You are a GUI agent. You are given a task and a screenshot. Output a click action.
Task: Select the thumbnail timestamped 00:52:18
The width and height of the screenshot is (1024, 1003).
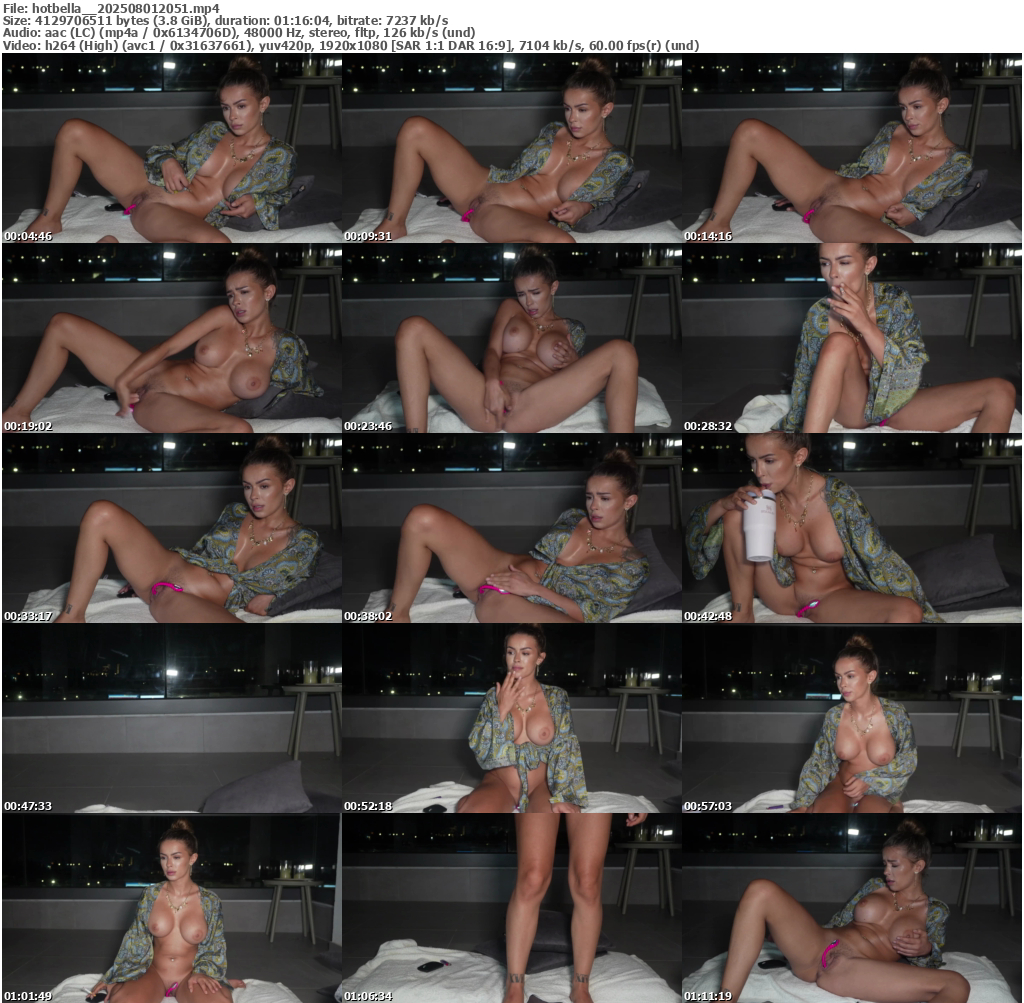point(511,718)
